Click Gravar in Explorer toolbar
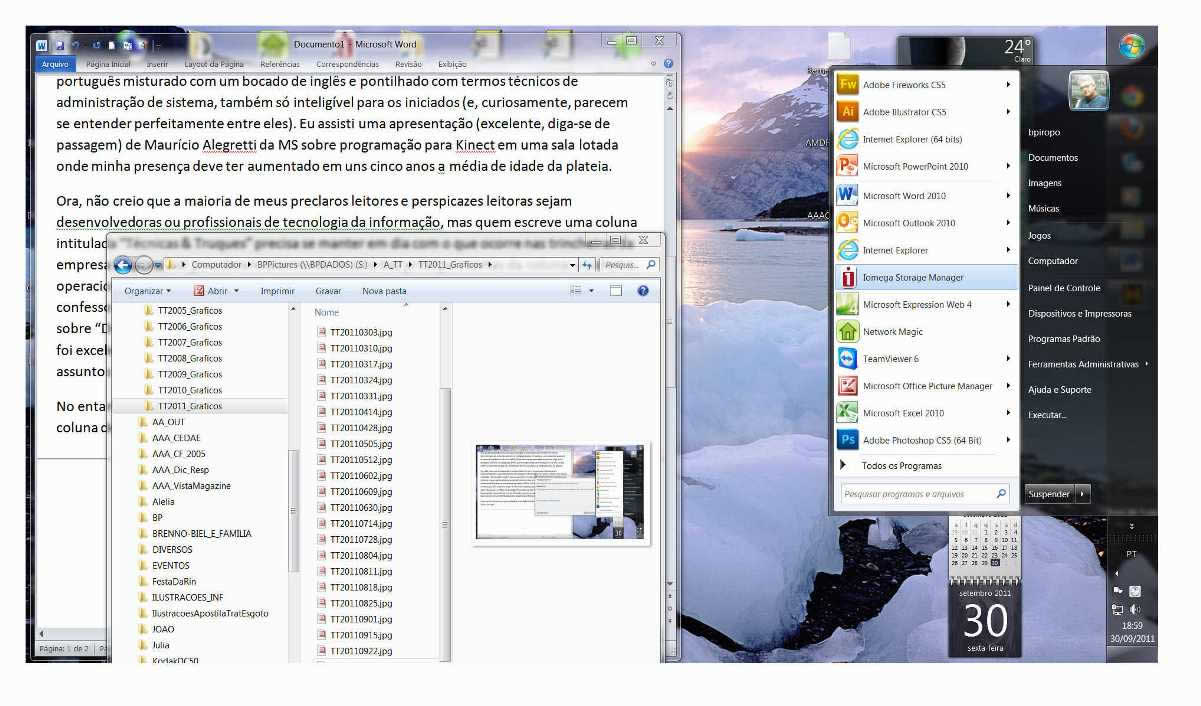 [x=328, y=291]
